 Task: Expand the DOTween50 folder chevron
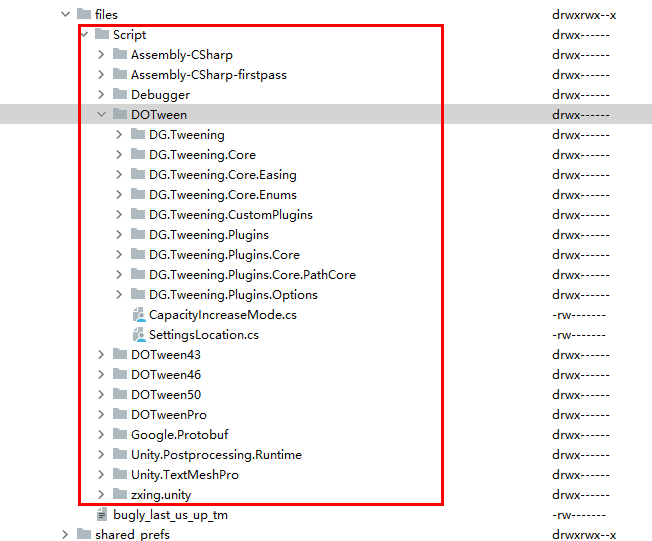tap(101, 394)
